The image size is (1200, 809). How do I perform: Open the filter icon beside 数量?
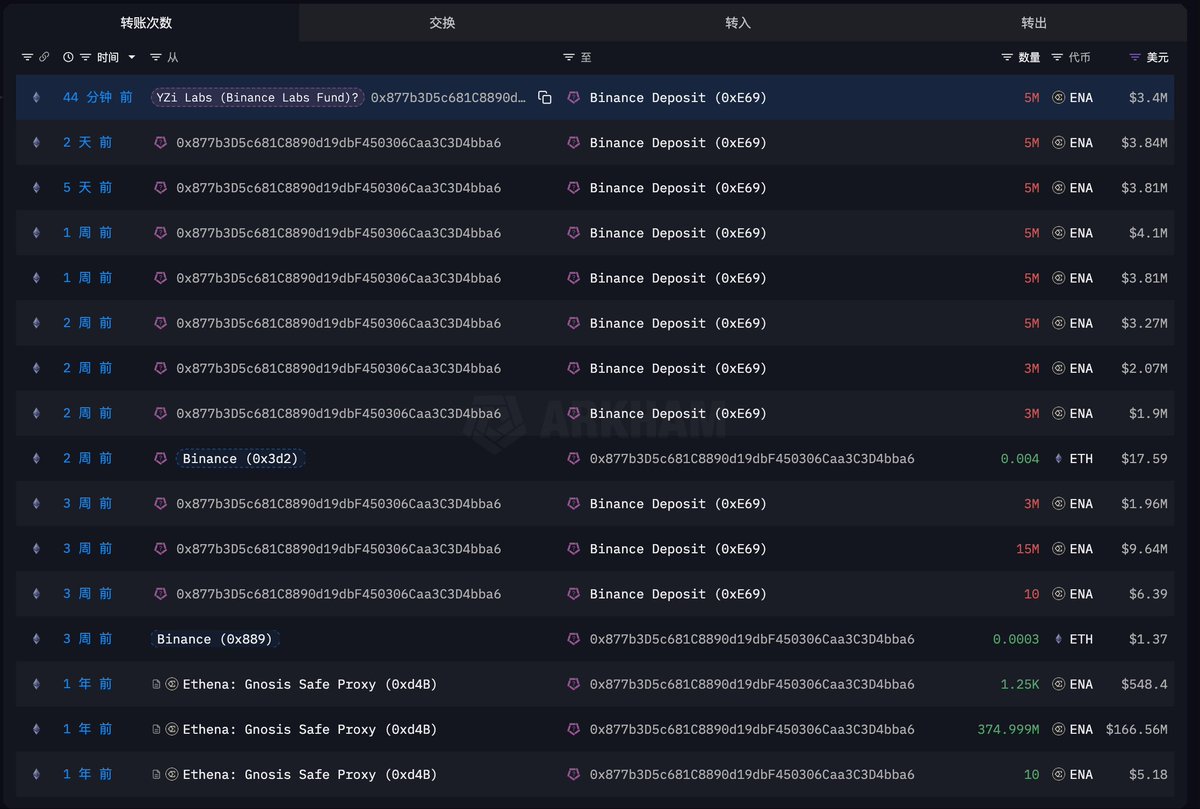pyautogui.click(x=1007, y=58)
